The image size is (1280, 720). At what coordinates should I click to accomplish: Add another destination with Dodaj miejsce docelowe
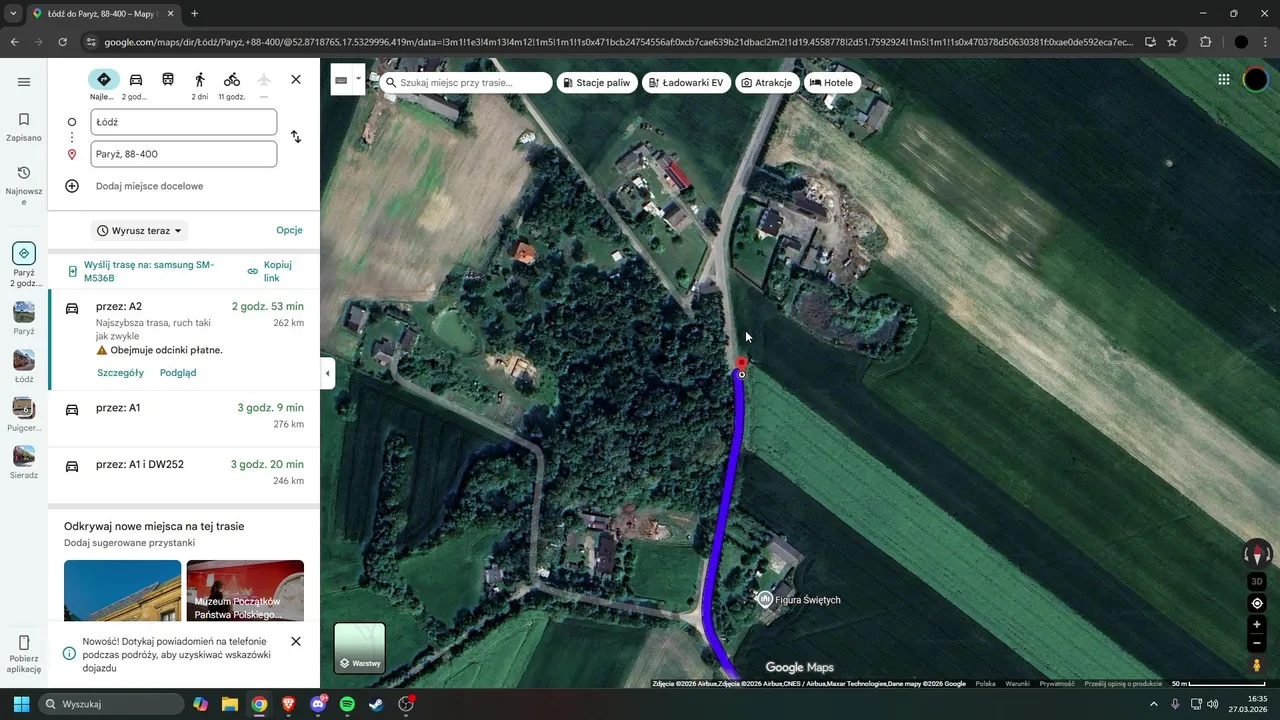[149, 186]
